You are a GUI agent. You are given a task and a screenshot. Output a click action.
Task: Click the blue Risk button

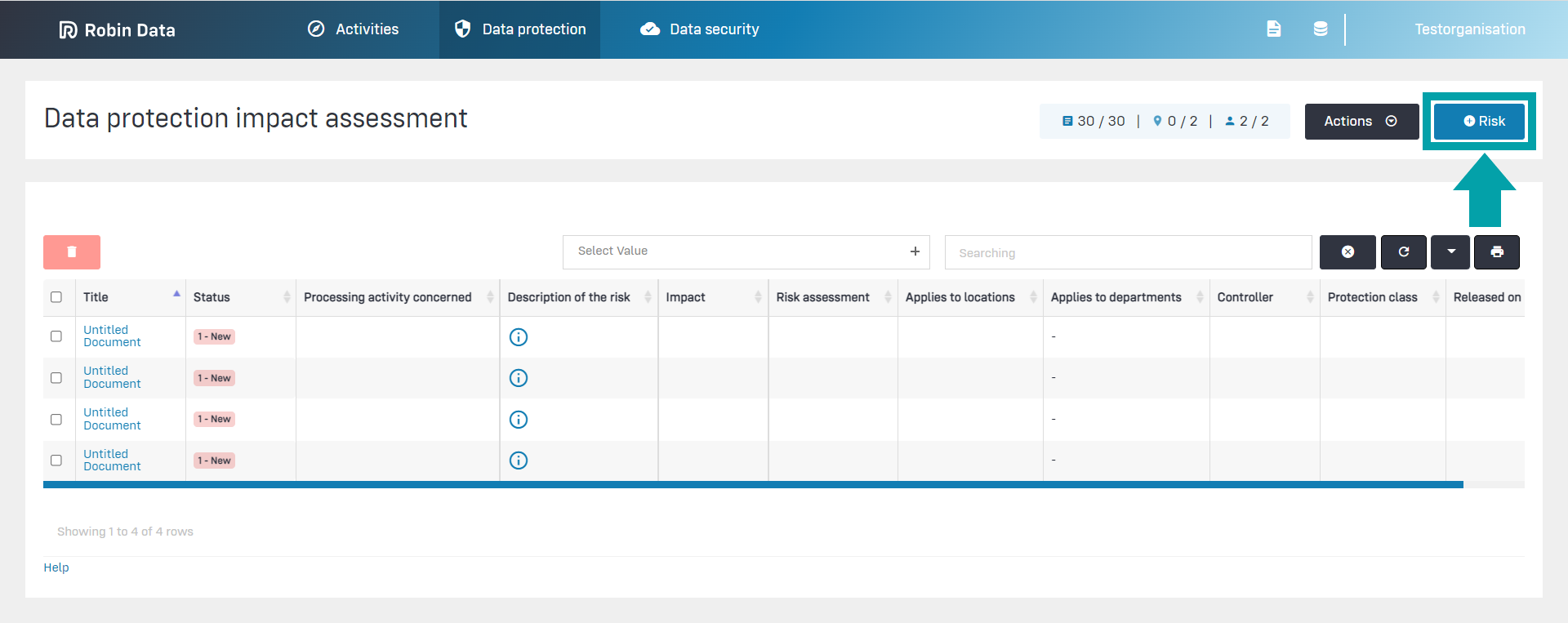pos(1479,122)
